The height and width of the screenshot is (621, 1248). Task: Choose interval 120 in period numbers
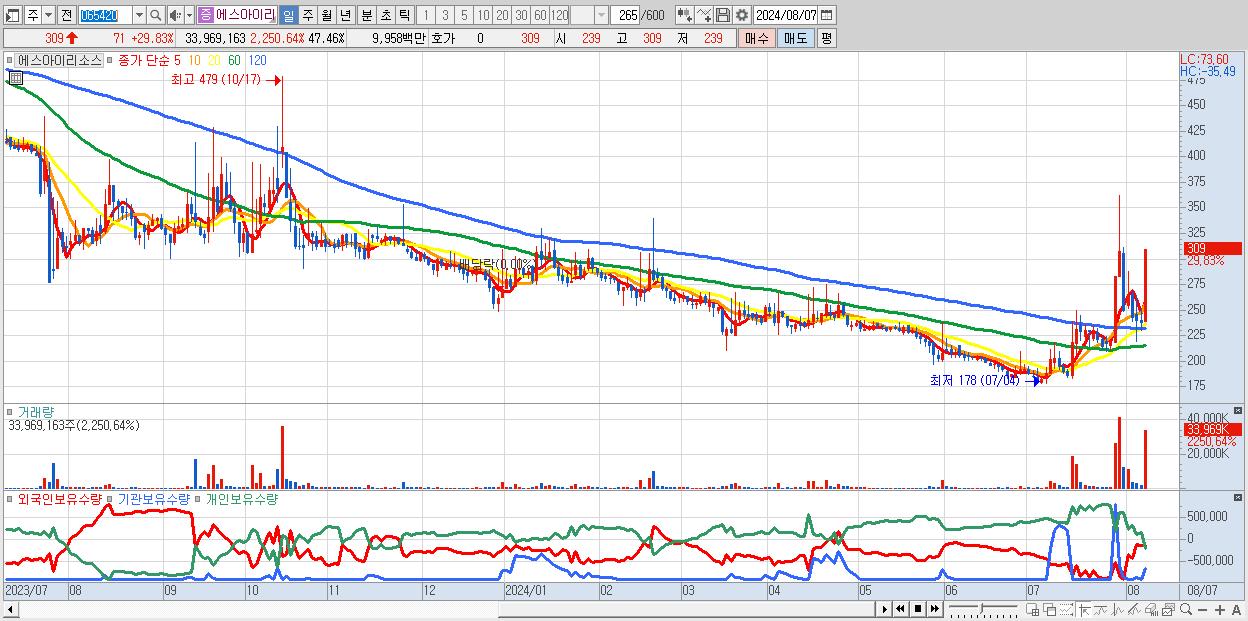pos(559,15)
